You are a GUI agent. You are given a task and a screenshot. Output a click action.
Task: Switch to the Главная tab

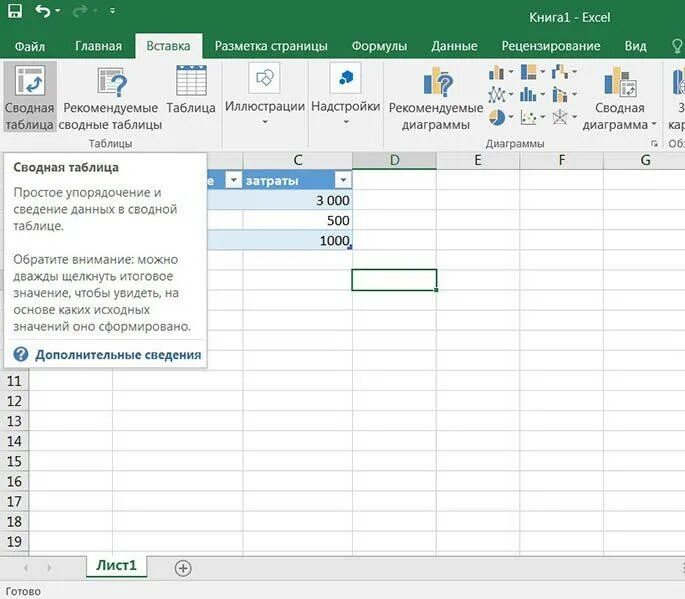tap(98, 46)
